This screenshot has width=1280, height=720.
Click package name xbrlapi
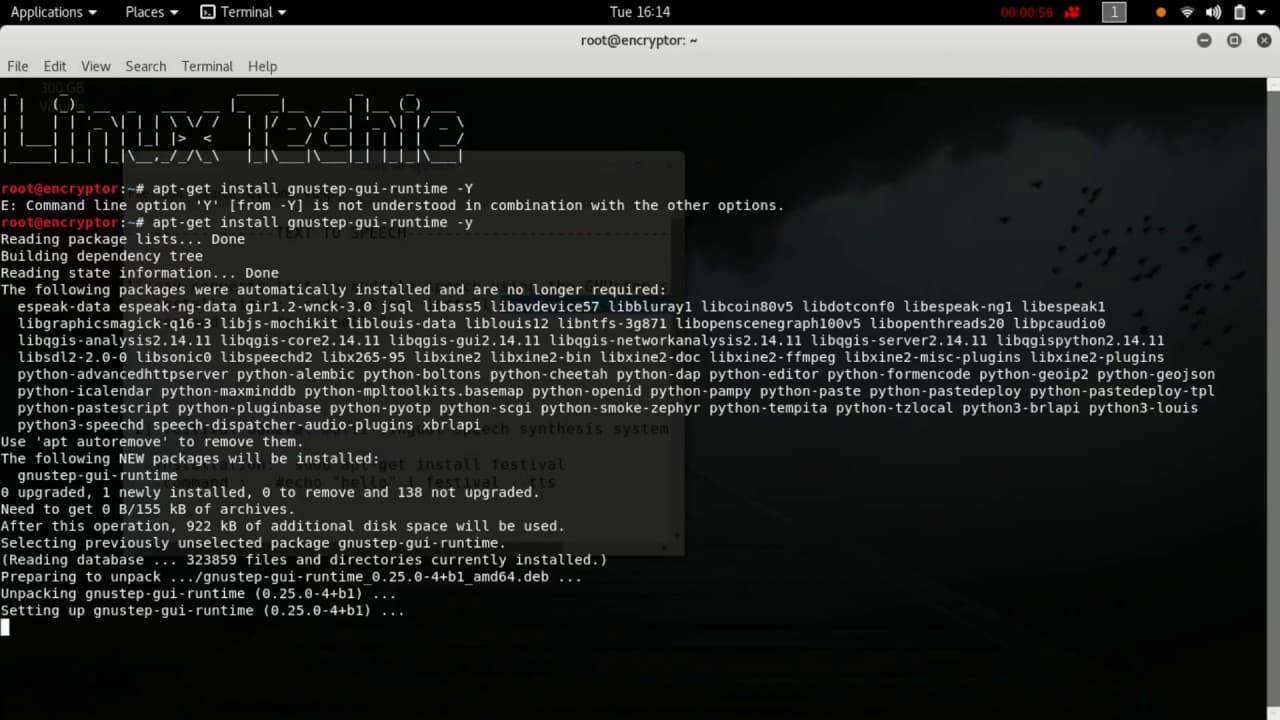point(452,426)
